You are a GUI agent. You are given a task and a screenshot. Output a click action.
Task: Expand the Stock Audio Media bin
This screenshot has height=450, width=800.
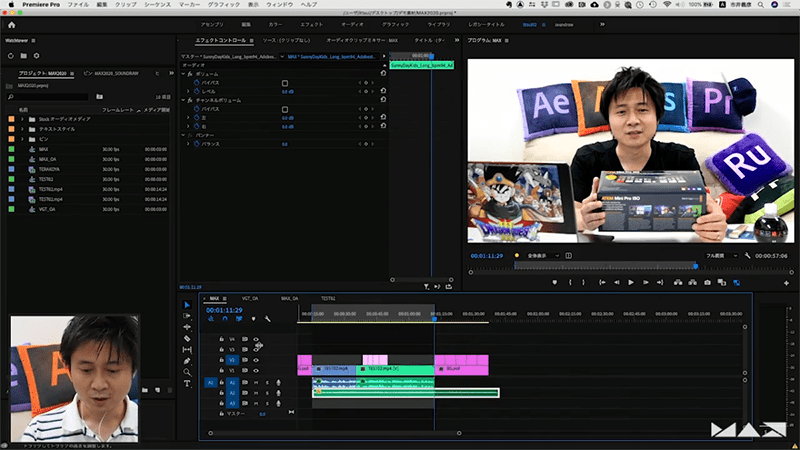(x=22, y=119)
